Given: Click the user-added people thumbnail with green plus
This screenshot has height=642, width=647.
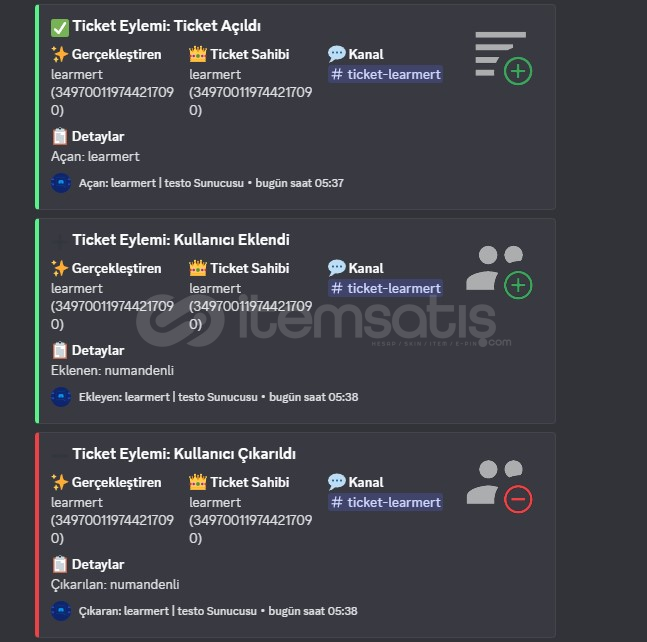Looking at the screenshot, I should pos(499,272).
